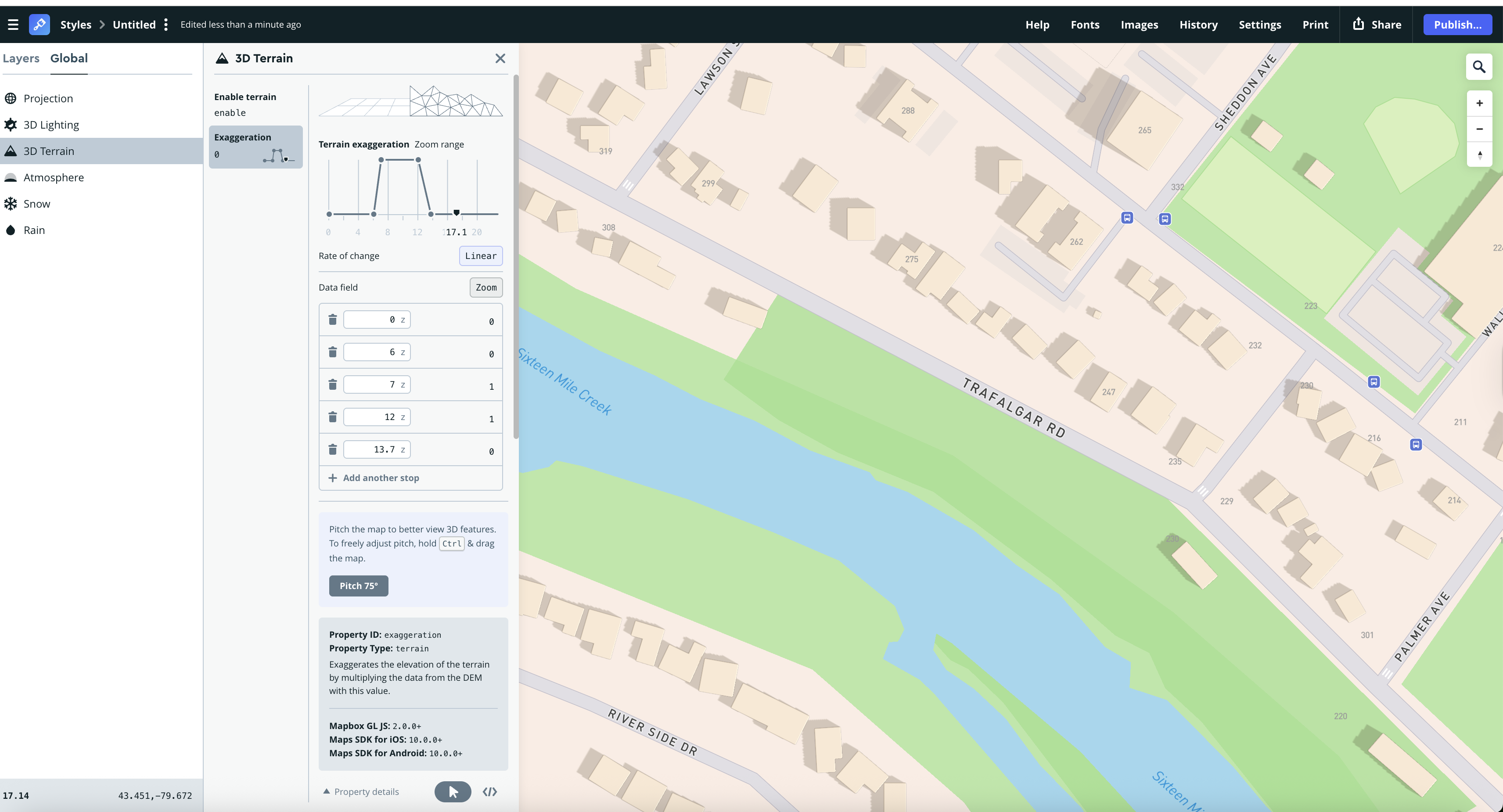Open the History menu item
This screenshot has width=1503, height=812.
point(1198,24)
